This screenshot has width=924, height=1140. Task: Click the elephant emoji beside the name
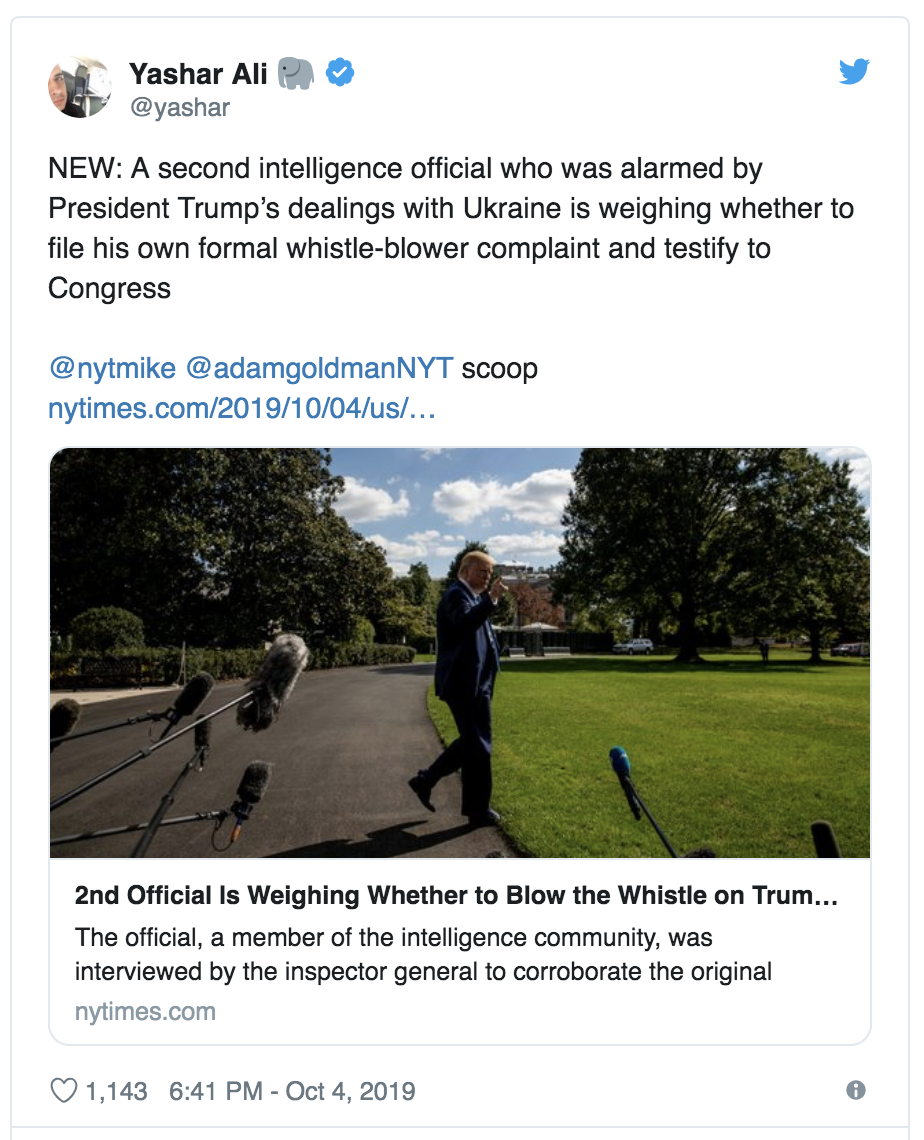[297, 72]
